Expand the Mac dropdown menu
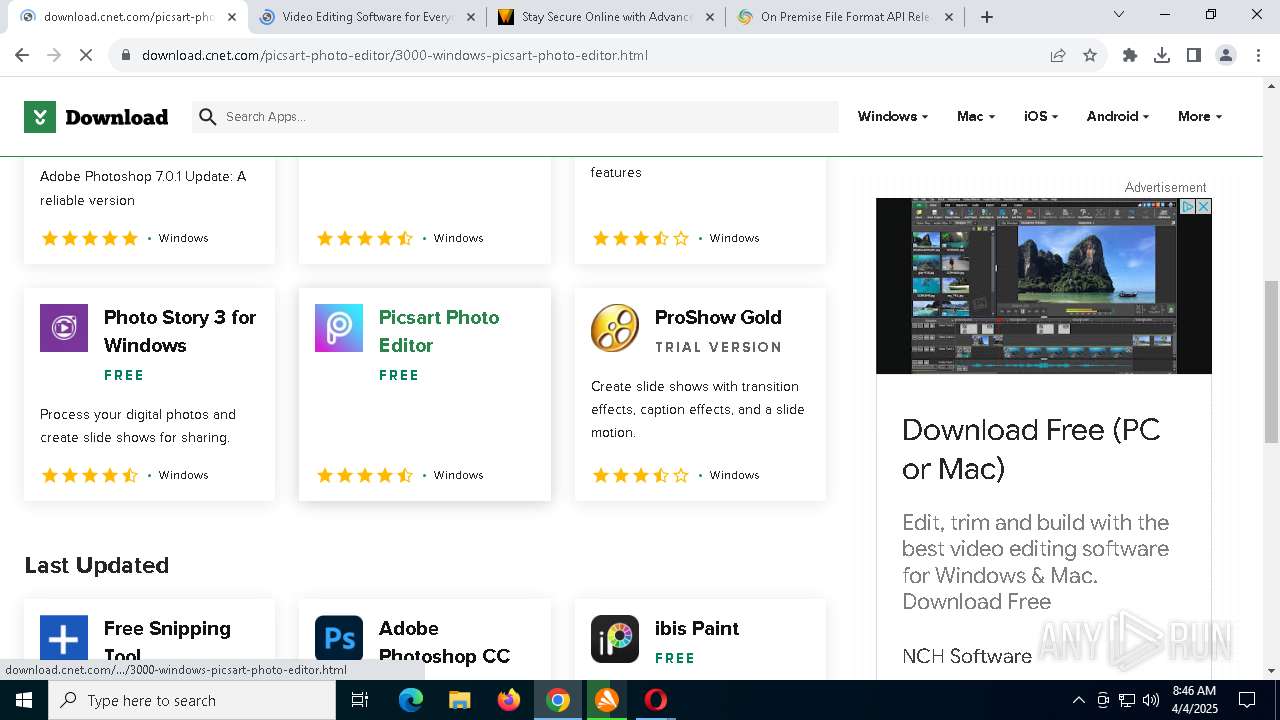The image size is (1280, 720). [x=976, y=117]
